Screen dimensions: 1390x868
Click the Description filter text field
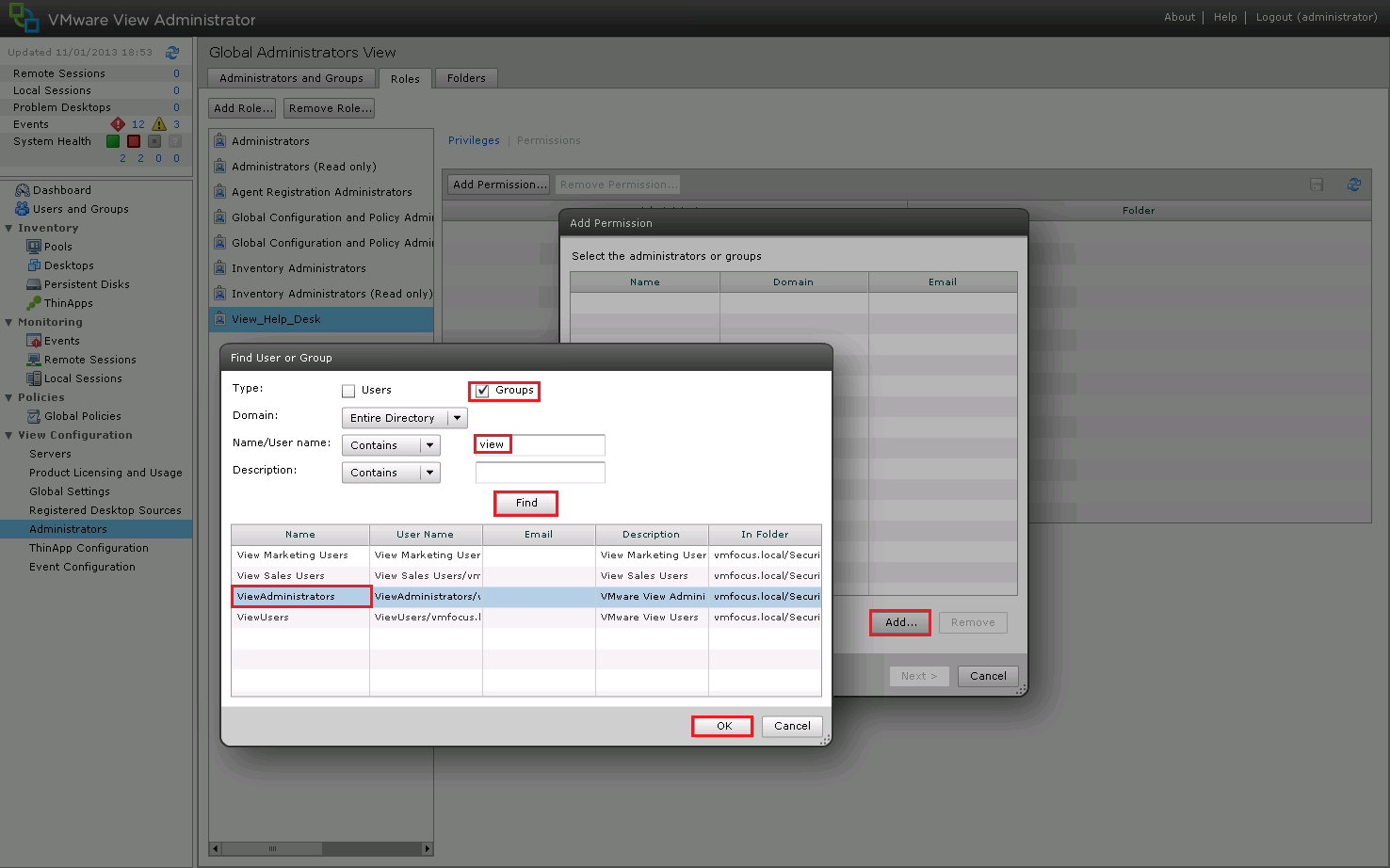pyautogui.click(x=540, y=473)
